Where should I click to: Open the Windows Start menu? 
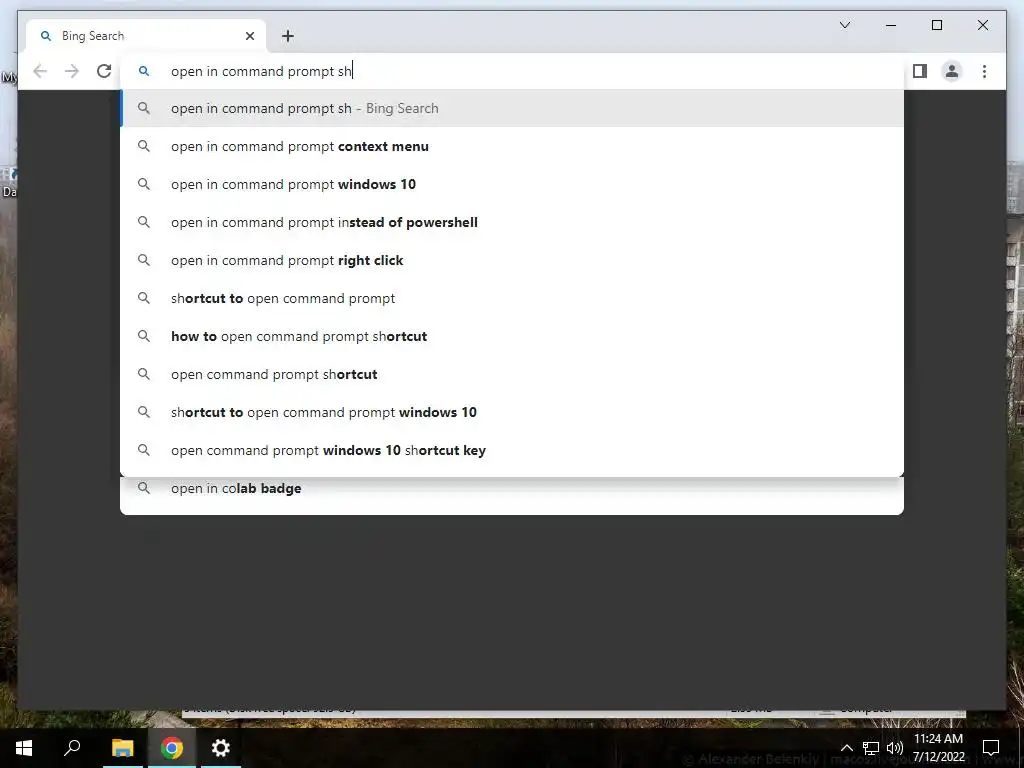24,748
